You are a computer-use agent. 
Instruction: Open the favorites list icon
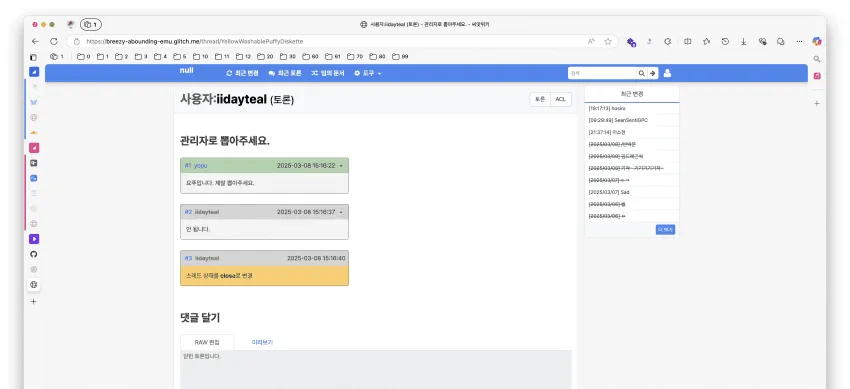tap(706, 41)
